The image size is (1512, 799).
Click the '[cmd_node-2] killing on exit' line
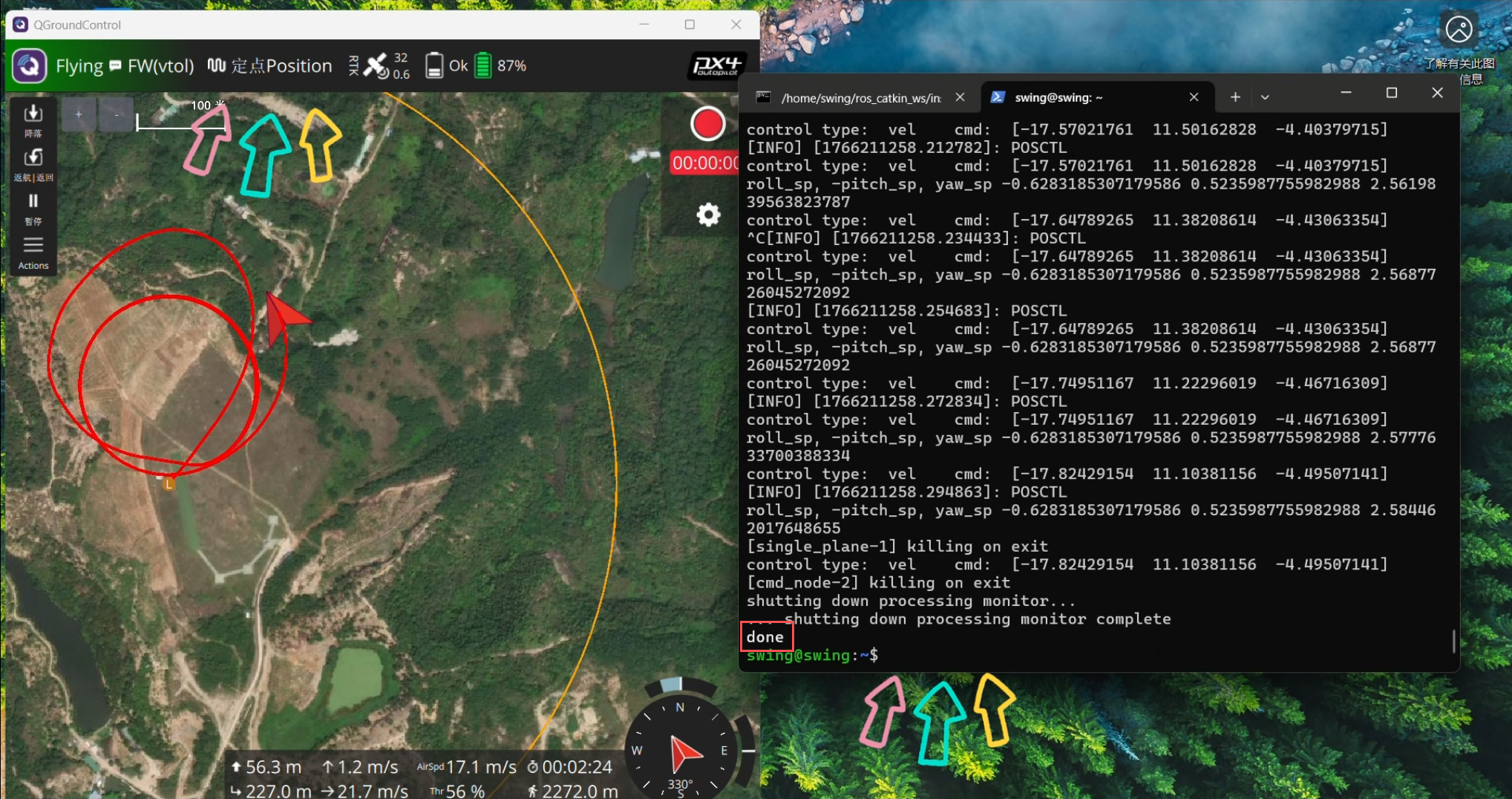click(878, 583)
